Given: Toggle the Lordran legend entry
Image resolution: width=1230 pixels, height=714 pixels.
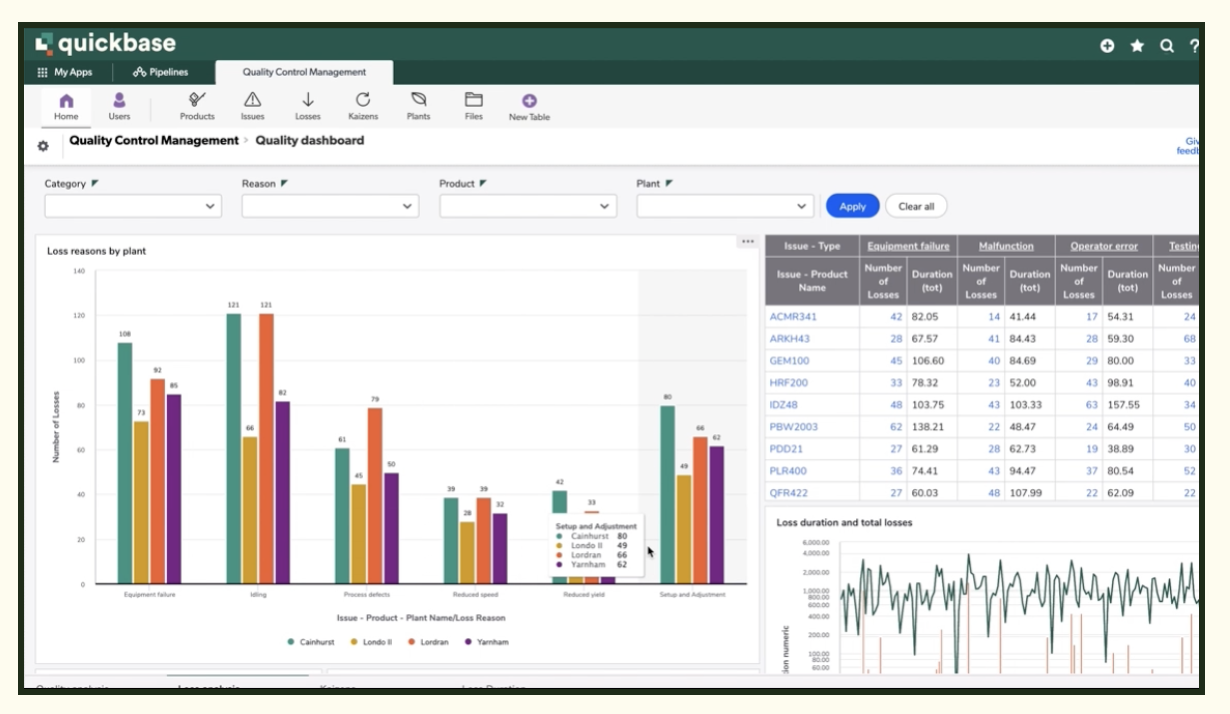Looking at the screenshot, I should click(x=428, y=642).
